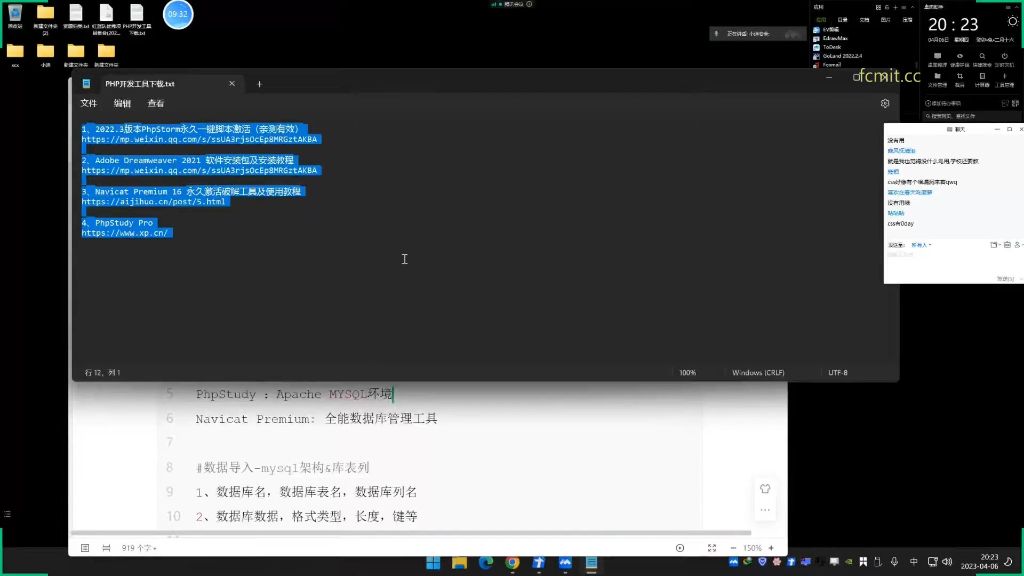Collapse app launcher panel with chevron
The image size is (1024, 576).
(912, 7)
